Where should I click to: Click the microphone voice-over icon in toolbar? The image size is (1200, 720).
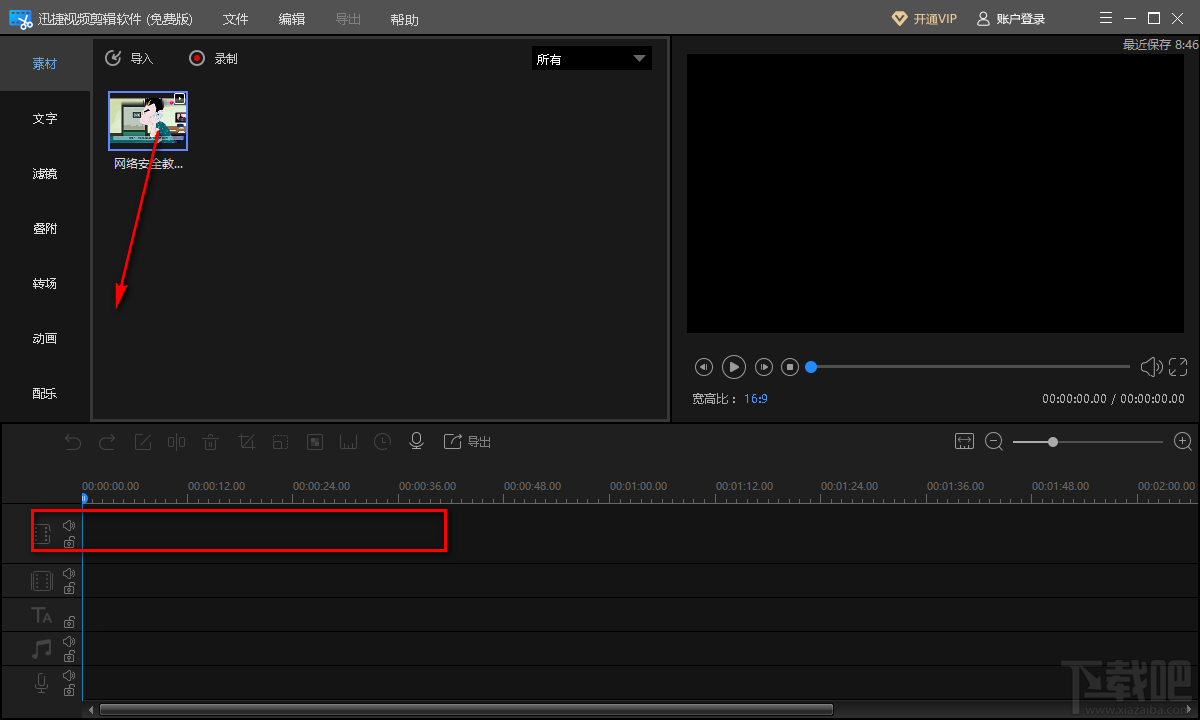click(x=417, y=441)
